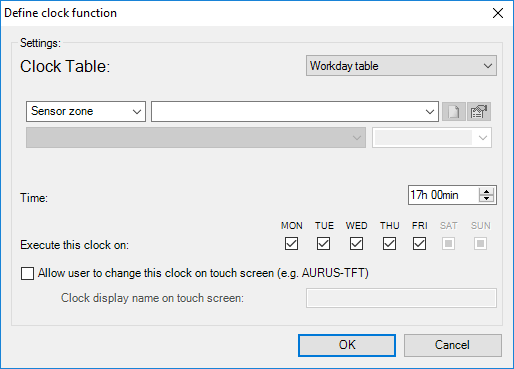This screenshot has height=369, width=514.
Task: Click the SAT checkbox
Action: coord(448,244)
